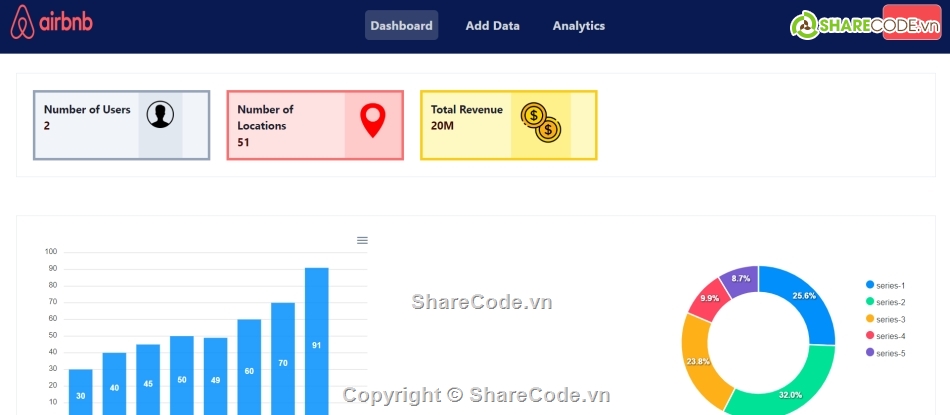
Task: Open the bar chart hamburger menu
Action: click(362, 240)
